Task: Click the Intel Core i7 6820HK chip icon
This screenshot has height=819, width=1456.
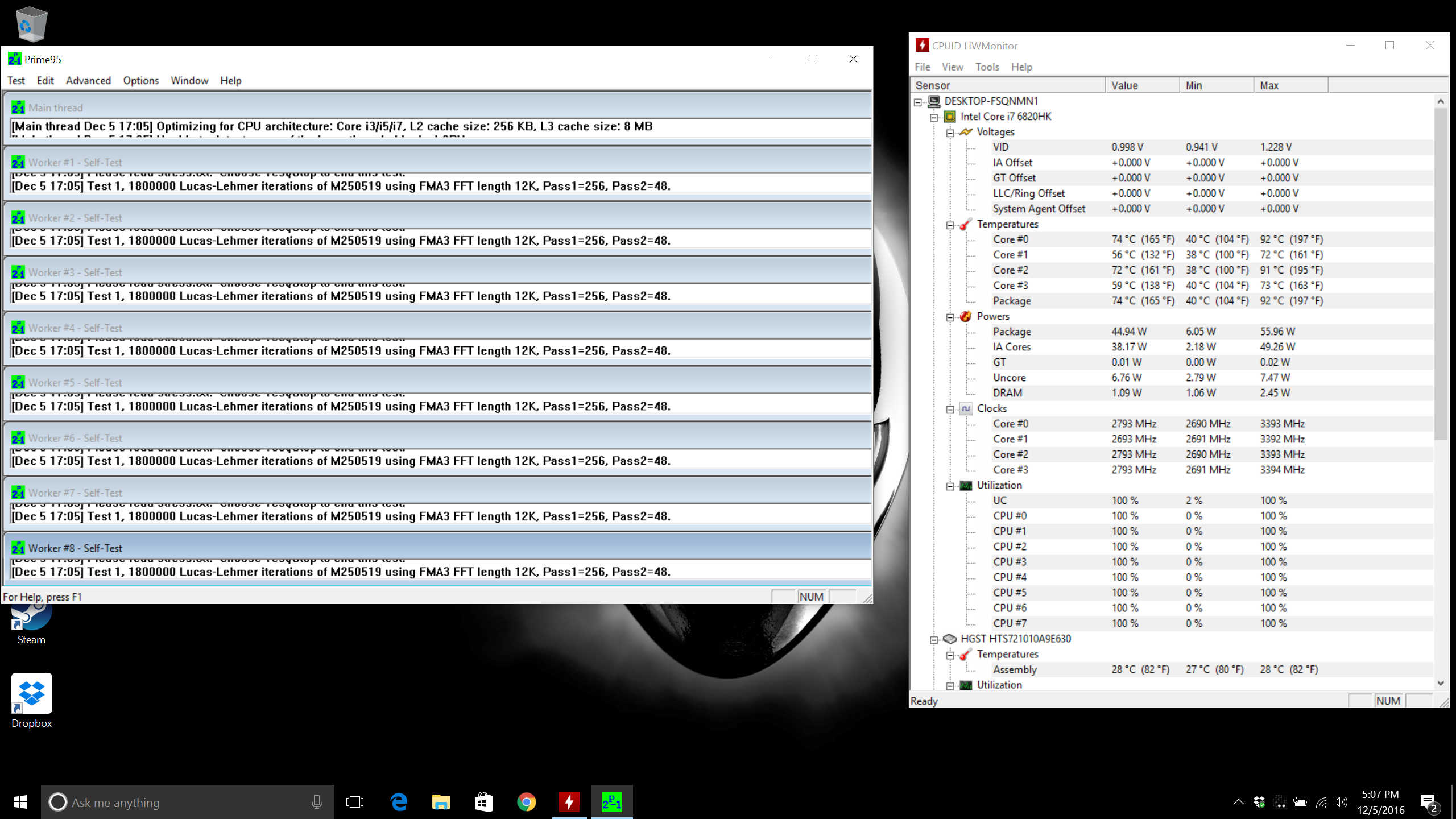Action: point(950,117)
